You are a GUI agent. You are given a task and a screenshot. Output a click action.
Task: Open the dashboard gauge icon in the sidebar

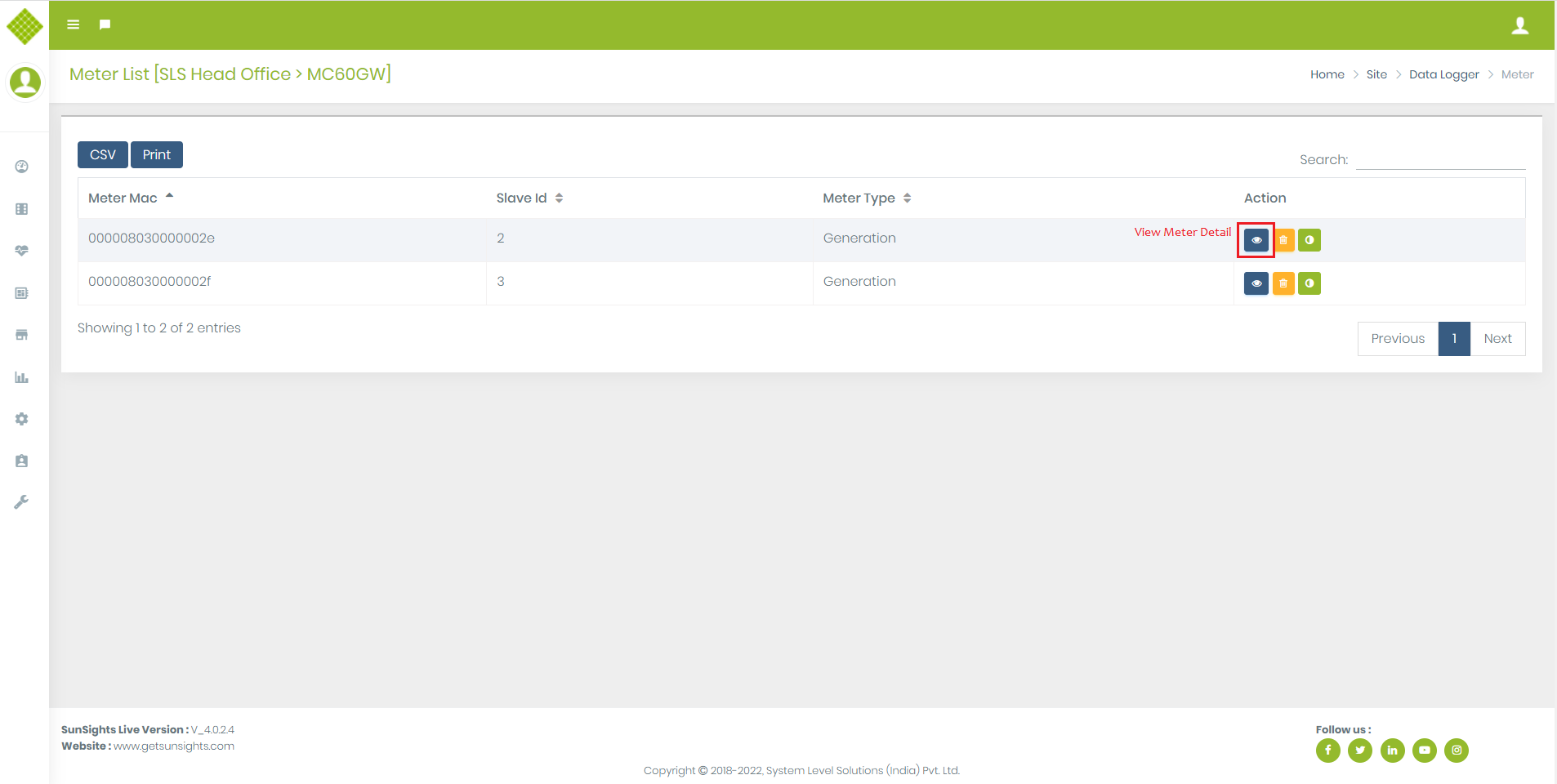[x=22, y=167]
